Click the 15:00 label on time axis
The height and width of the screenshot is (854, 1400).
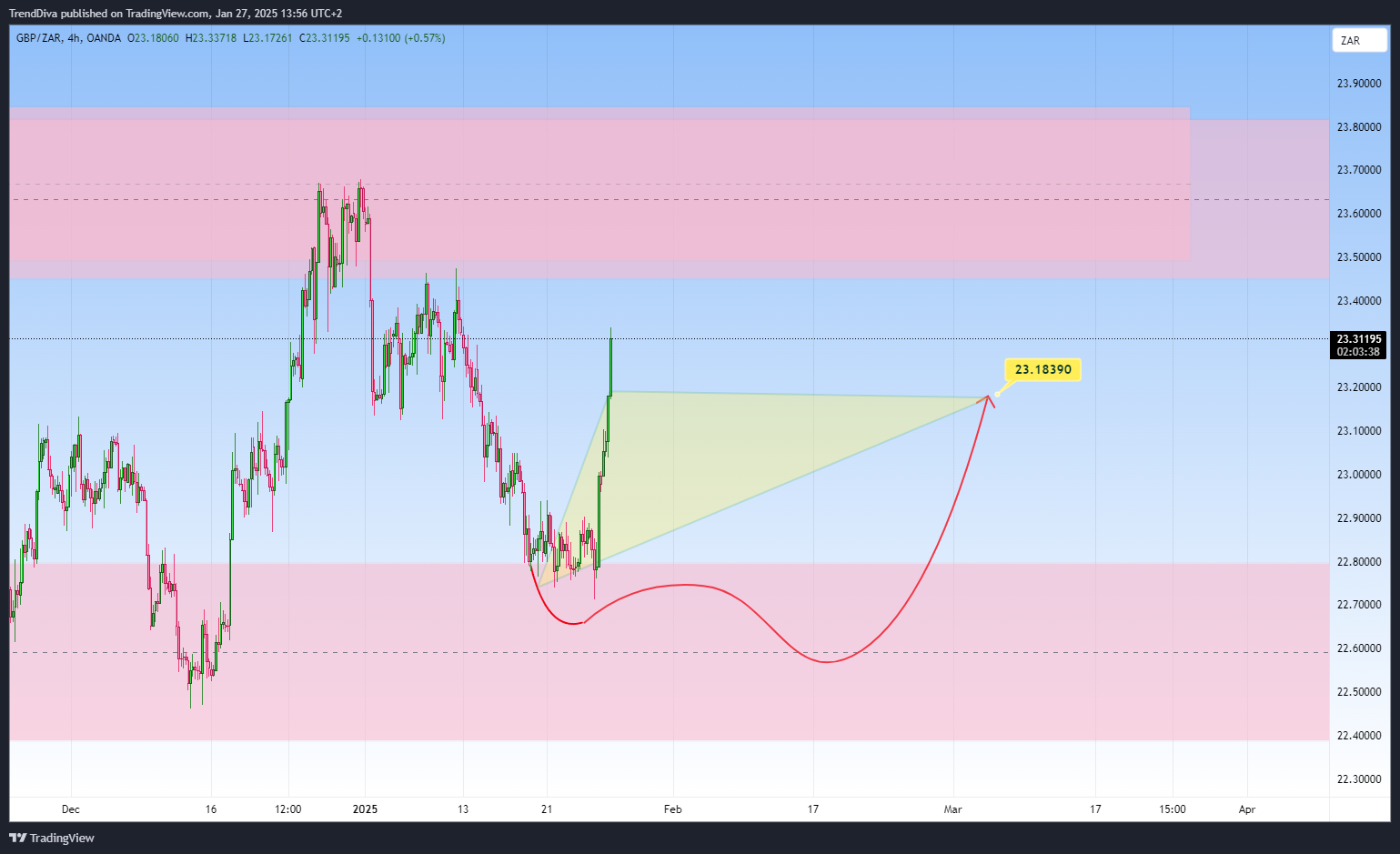(x=1173, y=809)
